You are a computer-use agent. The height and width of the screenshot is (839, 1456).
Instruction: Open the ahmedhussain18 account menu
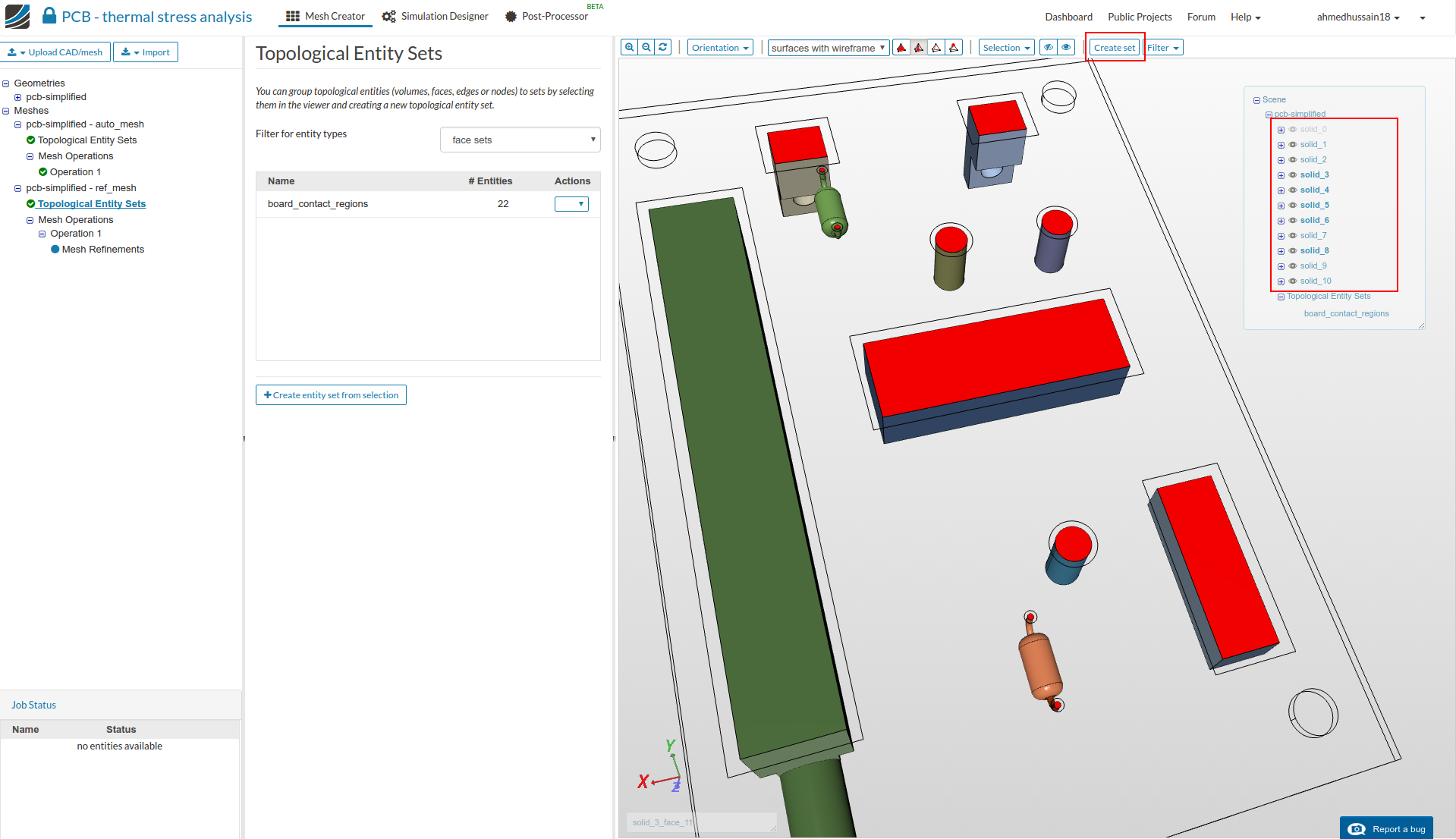tap(1358, 17)
